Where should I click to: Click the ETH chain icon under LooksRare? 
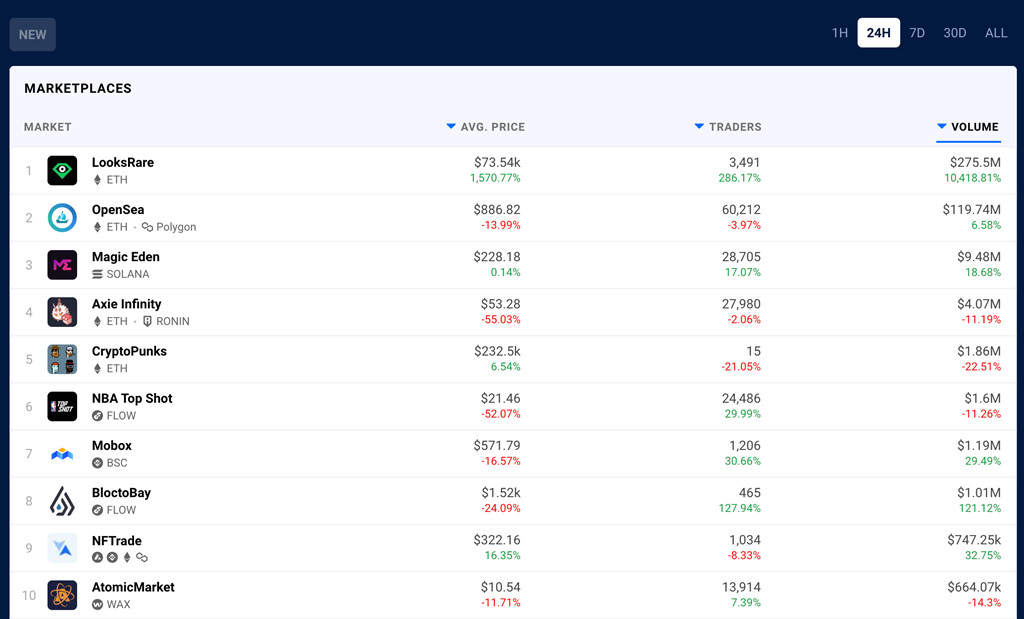(x=97, y=180)
